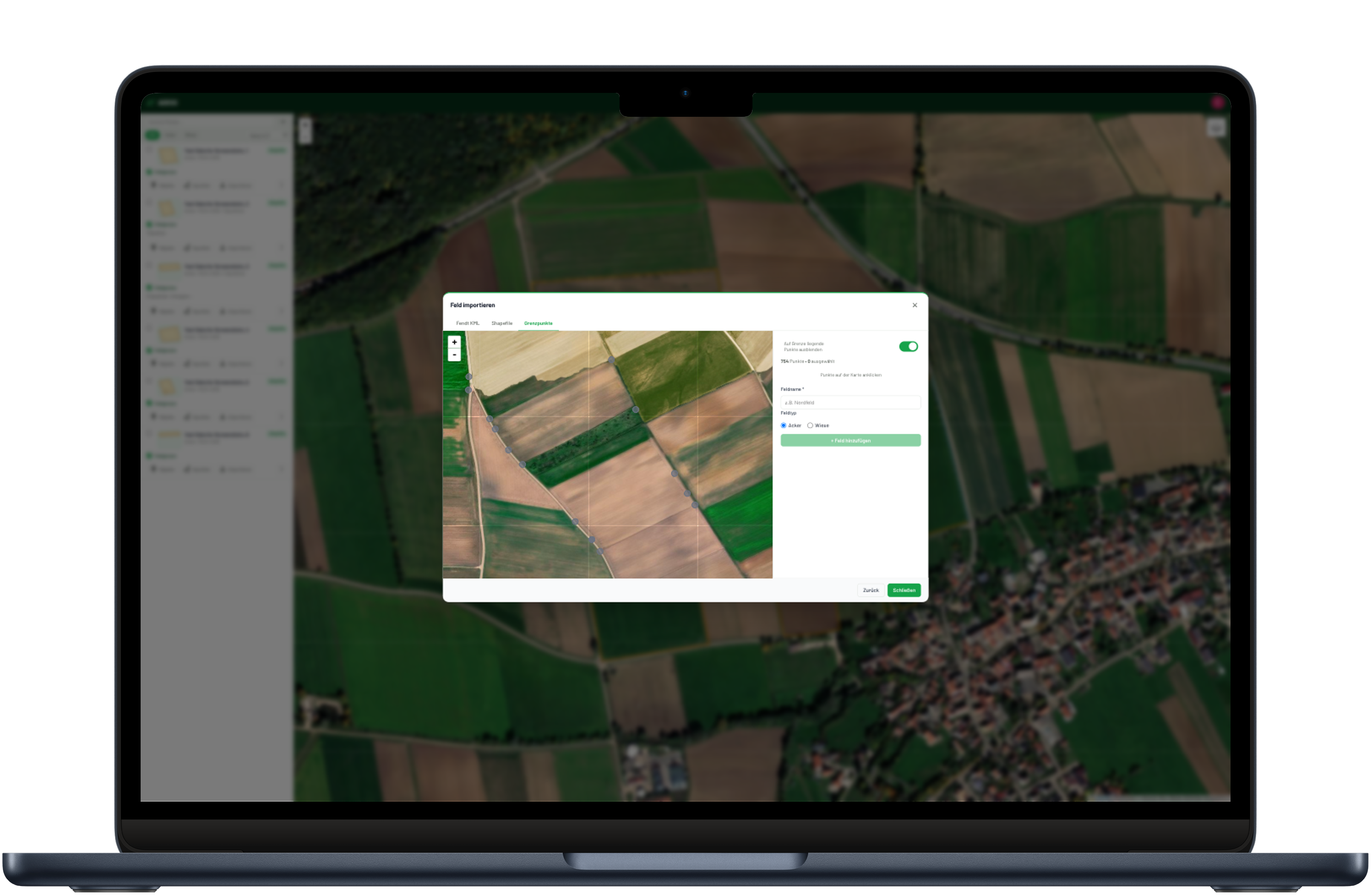Click the '754 Punkte' selection counter text
Image resolution: width=1372 pixels, height=895 pixels.
[x=807, y=361]
